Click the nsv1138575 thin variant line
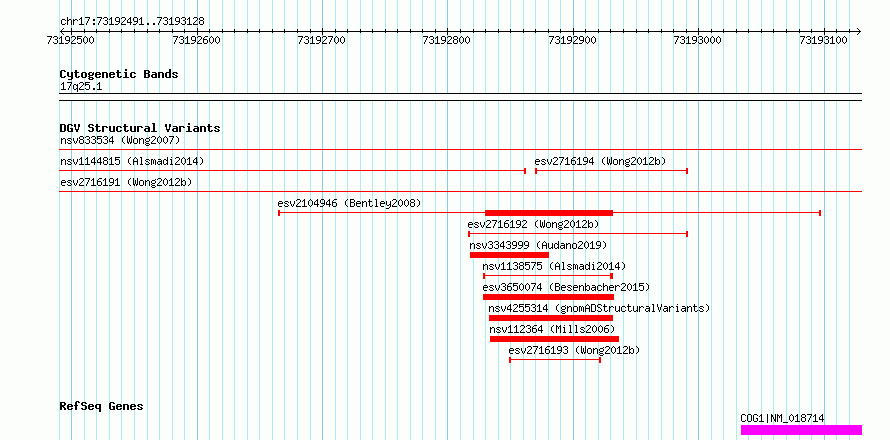The image size is (890, 440). [x=548, y=276]
